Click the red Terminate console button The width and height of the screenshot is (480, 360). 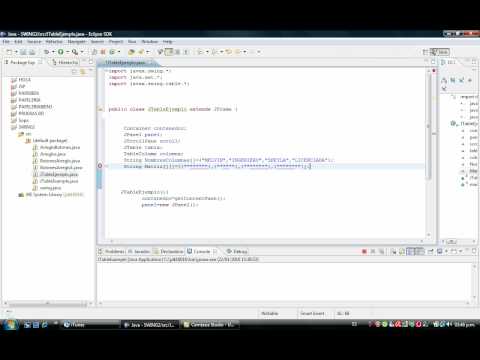click(x=364, y=252)
